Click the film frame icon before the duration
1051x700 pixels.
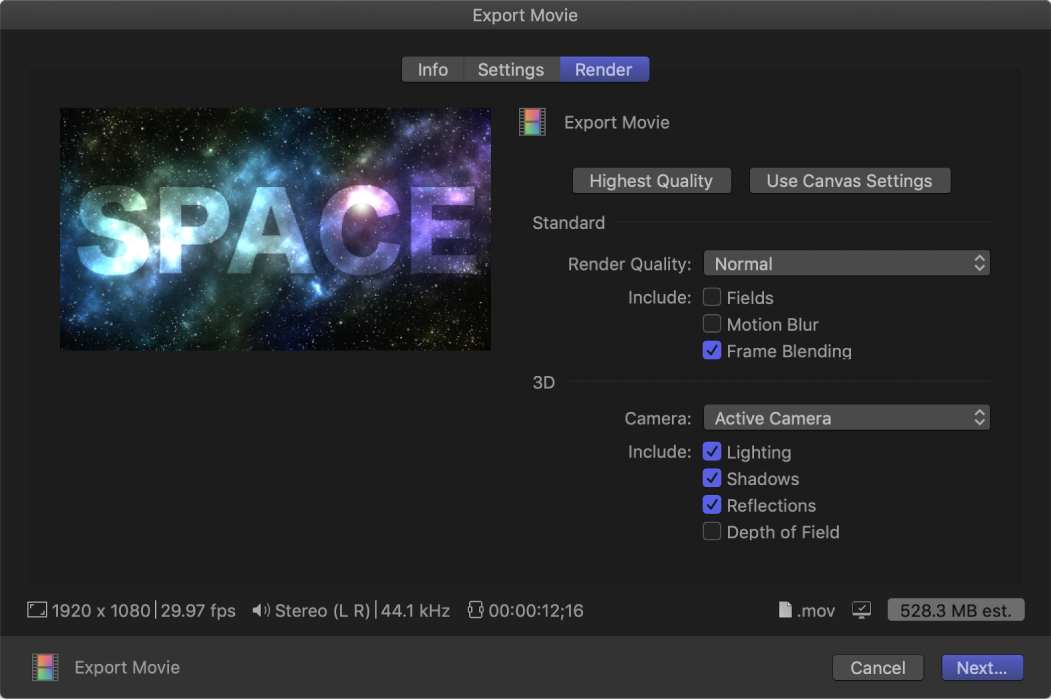tap(474, 610)
